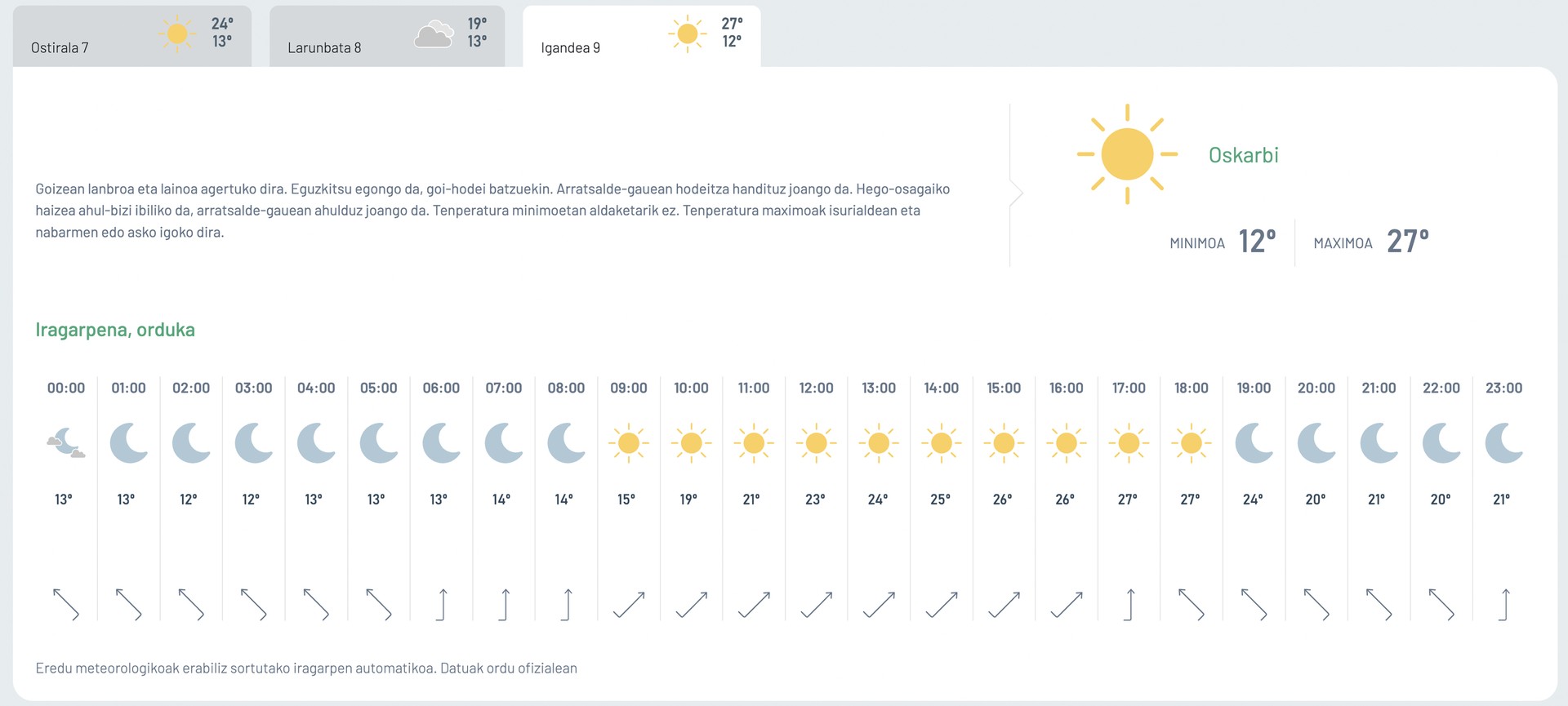Click the cloudy moon icon at 00:00
The width and height of the screenshot is (1568, 706).
(66, 443)
